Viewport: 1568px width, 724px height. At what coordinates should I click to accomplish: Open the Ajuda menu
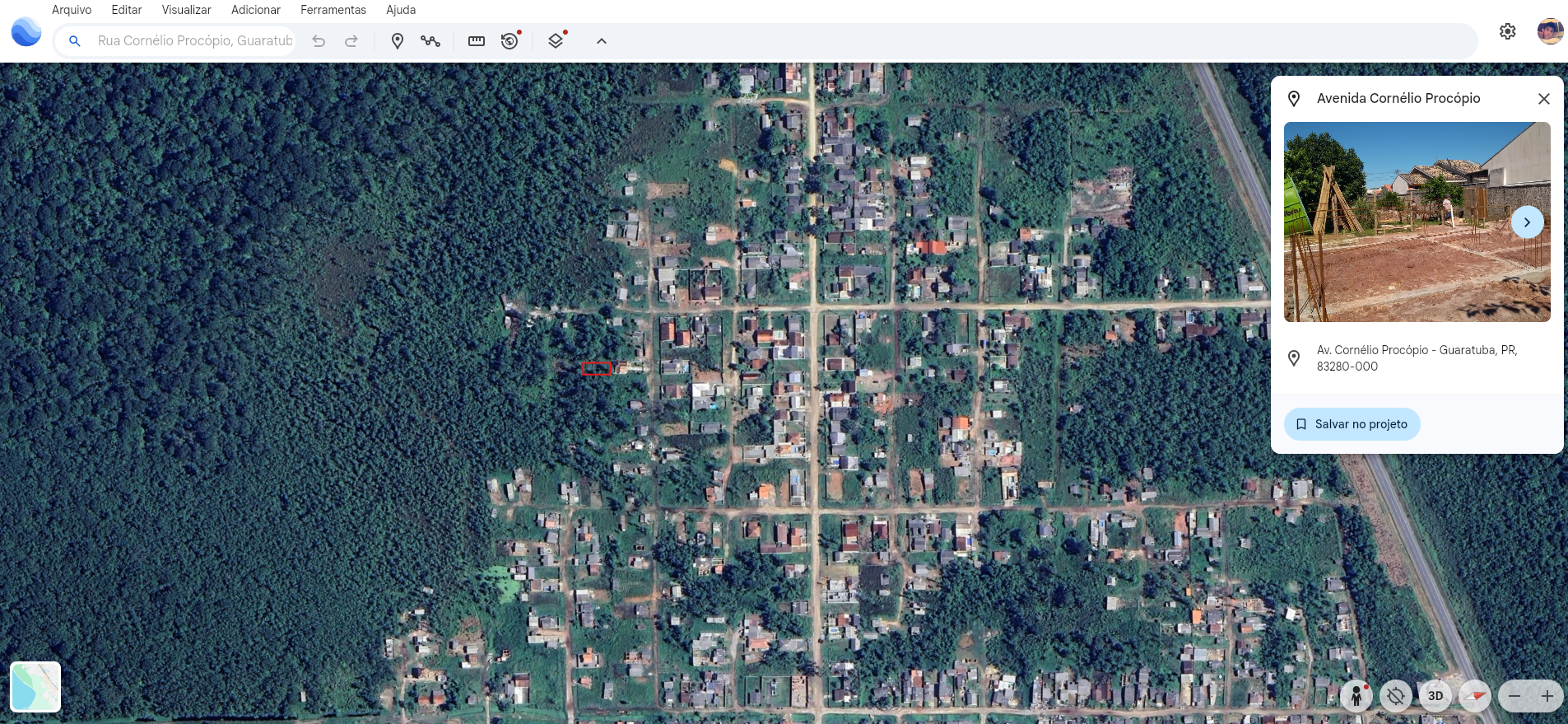(x=401, y=10)
